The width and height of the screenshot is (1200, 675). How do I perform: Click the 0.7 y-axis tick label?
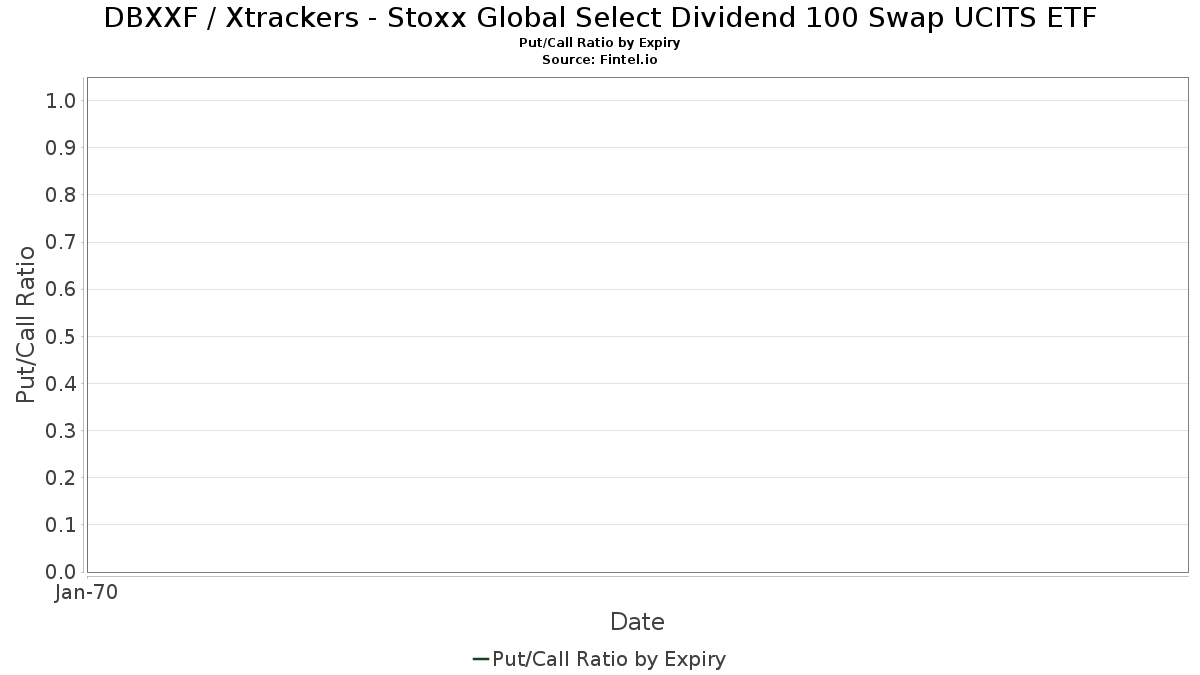[x=61, y=242]
